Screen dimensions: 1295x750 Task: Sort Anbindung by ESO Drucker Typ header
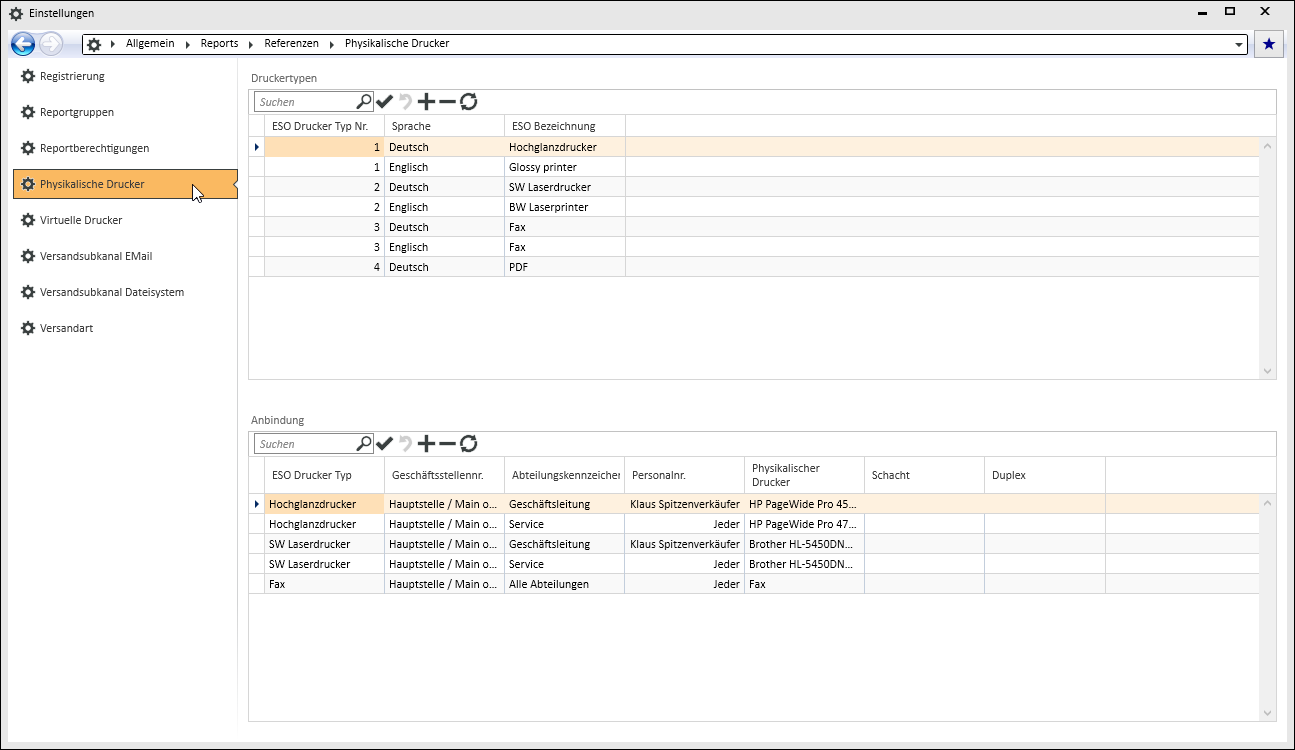pyautogui.click(x=324, y=475)
